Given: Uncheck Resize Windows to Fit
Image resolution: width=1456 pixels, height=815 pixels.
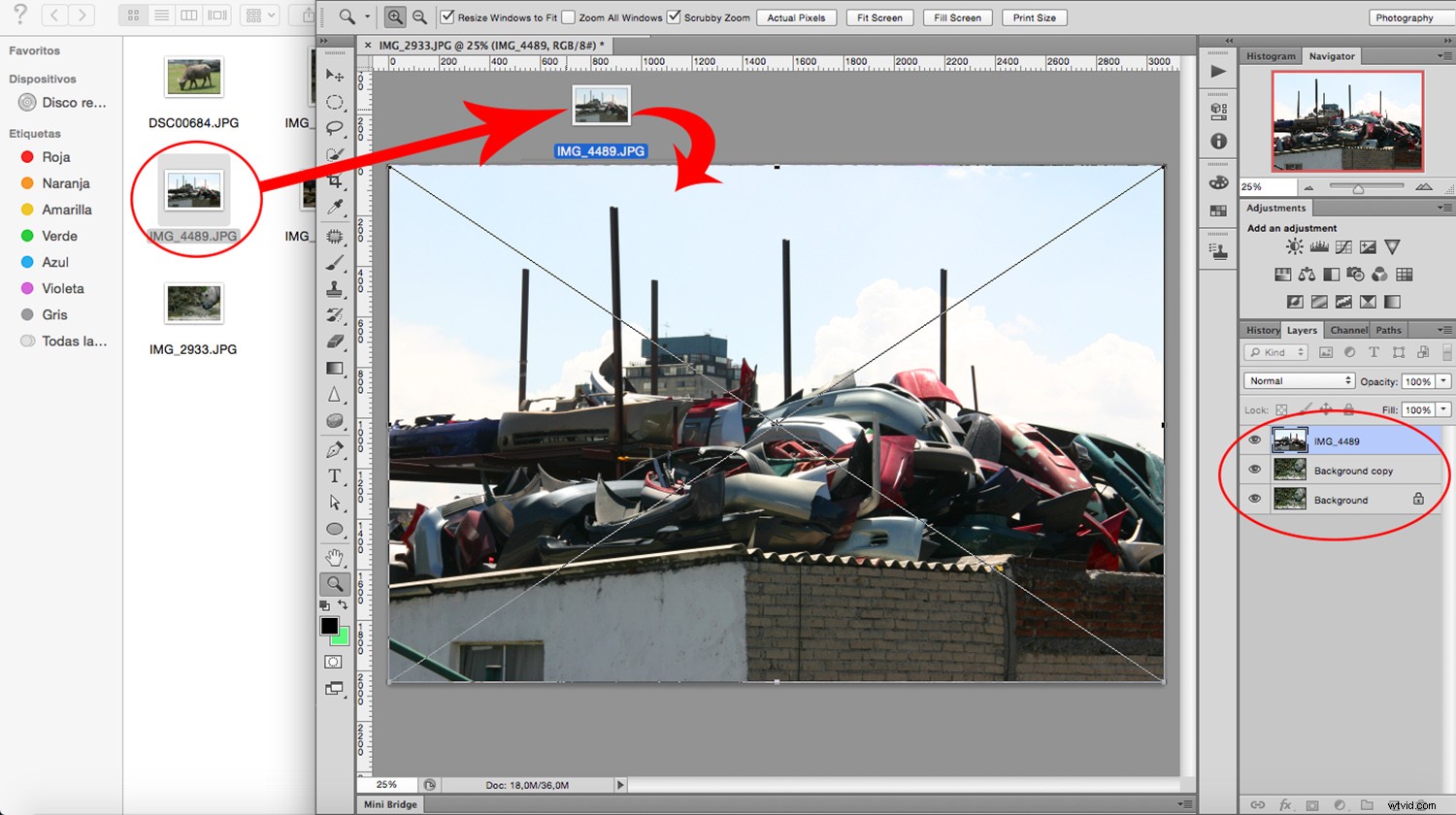Looking at the screenshot, I should 447,16.
